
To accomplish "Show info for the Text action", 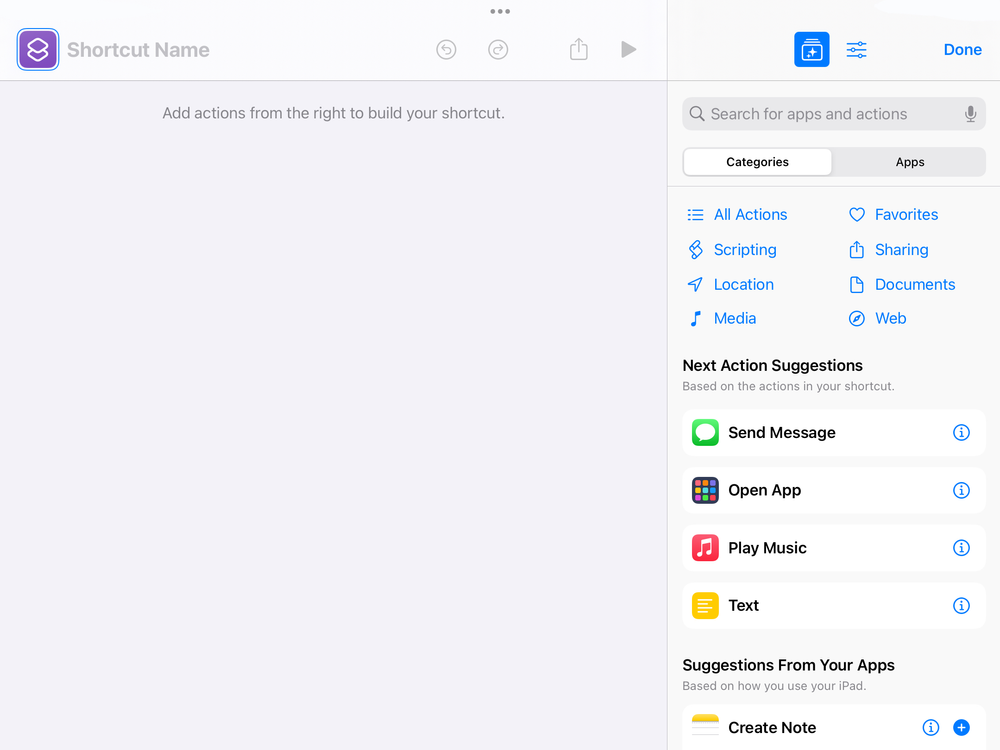I will 961,606.
